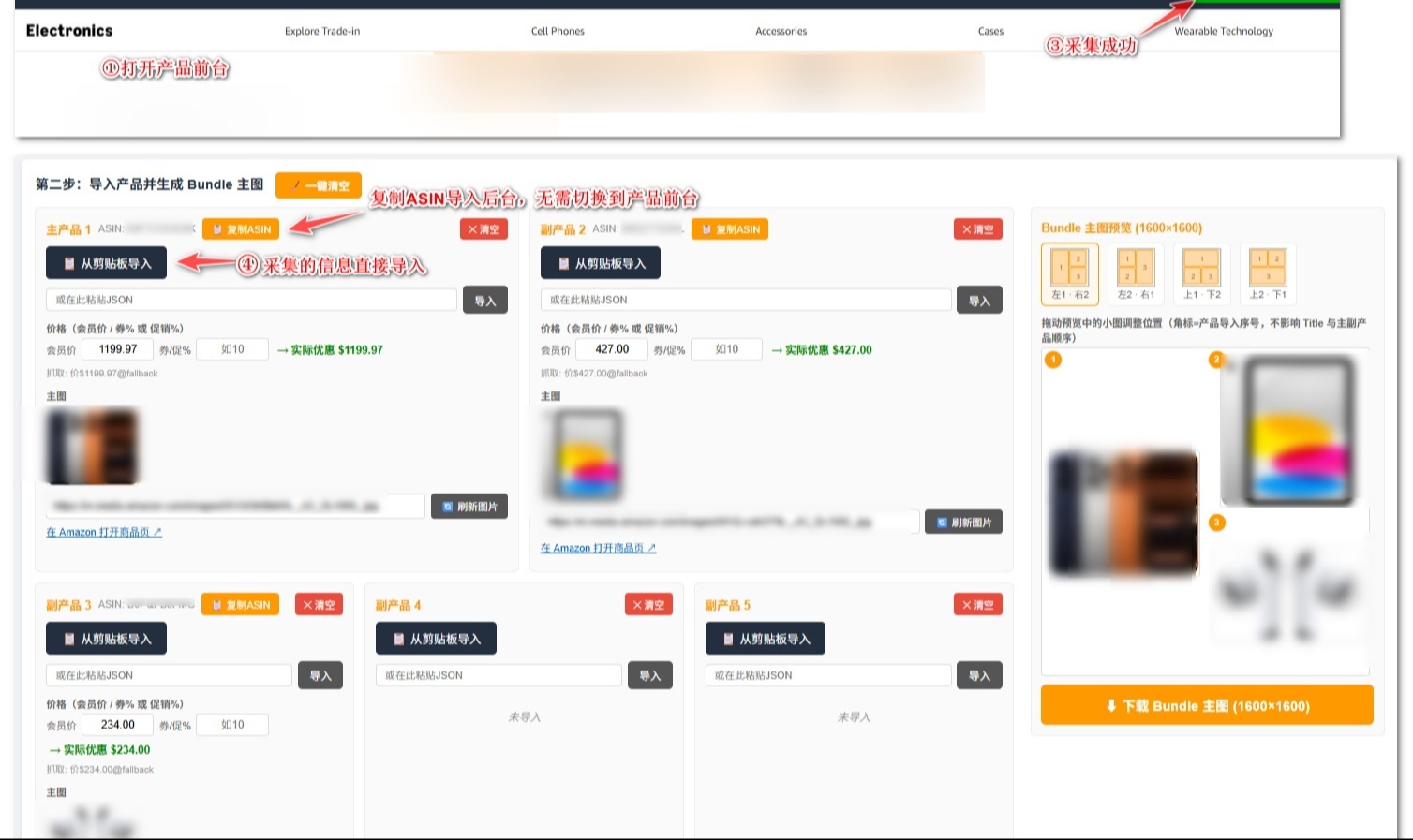This screenshot has height=840, width=1413.
Task: Open the Accessories category
Action: 781,31
